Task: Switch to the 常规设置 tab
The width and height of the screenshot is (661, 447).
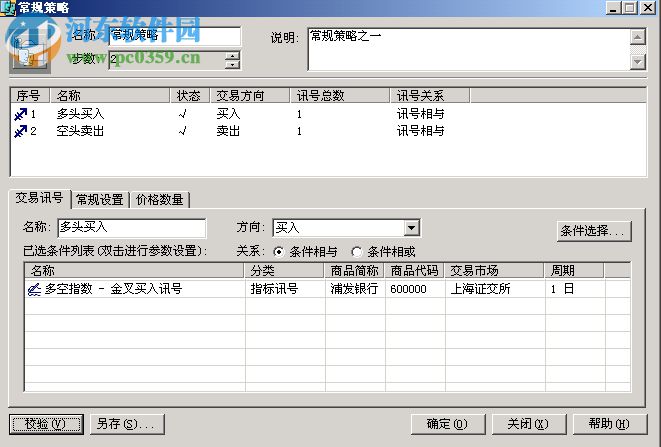Action: (100, 199)
